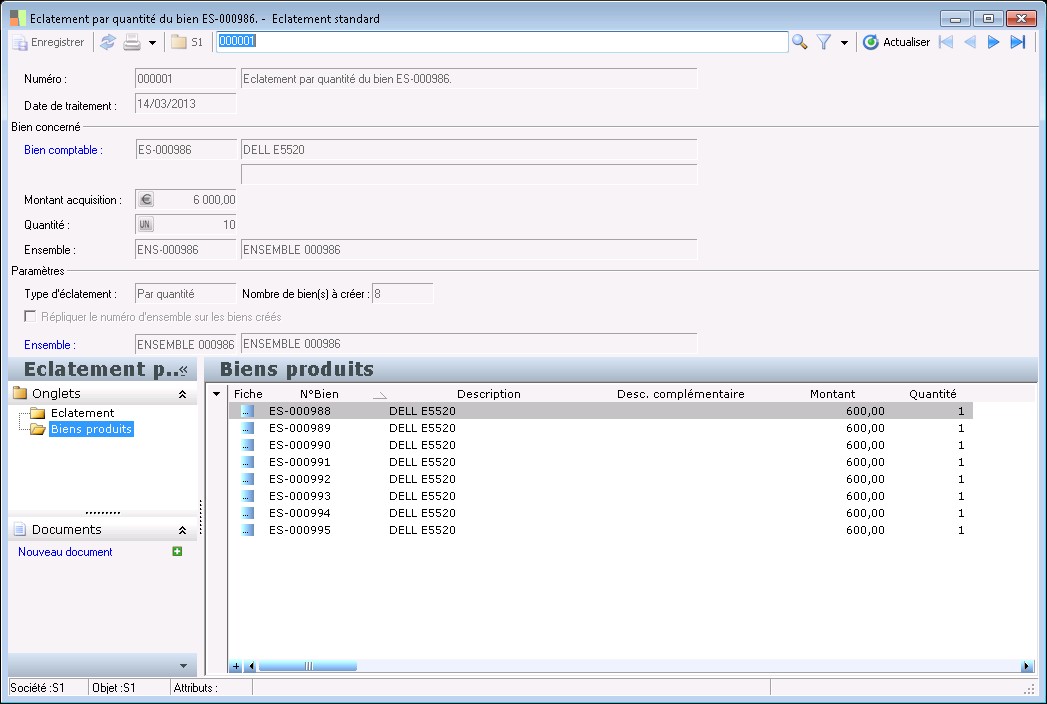
Task: Click the Nouveau document link
Action: pyautogui.click(x=65, y=552)
